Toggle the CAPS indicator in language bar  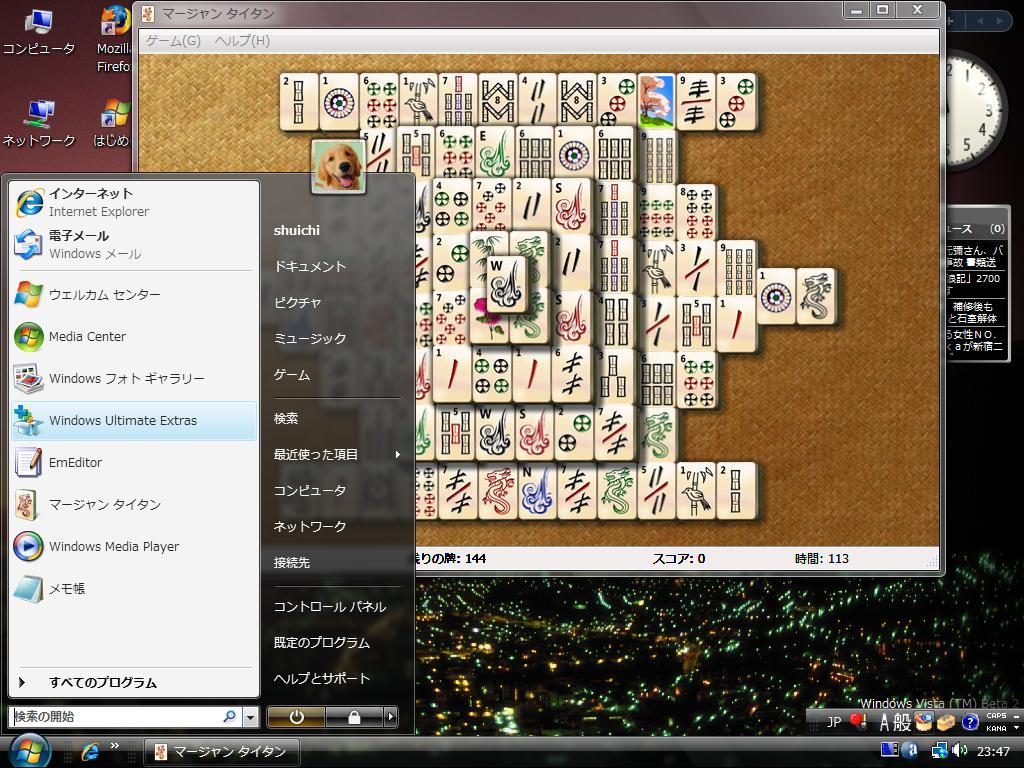click(996, 716)
